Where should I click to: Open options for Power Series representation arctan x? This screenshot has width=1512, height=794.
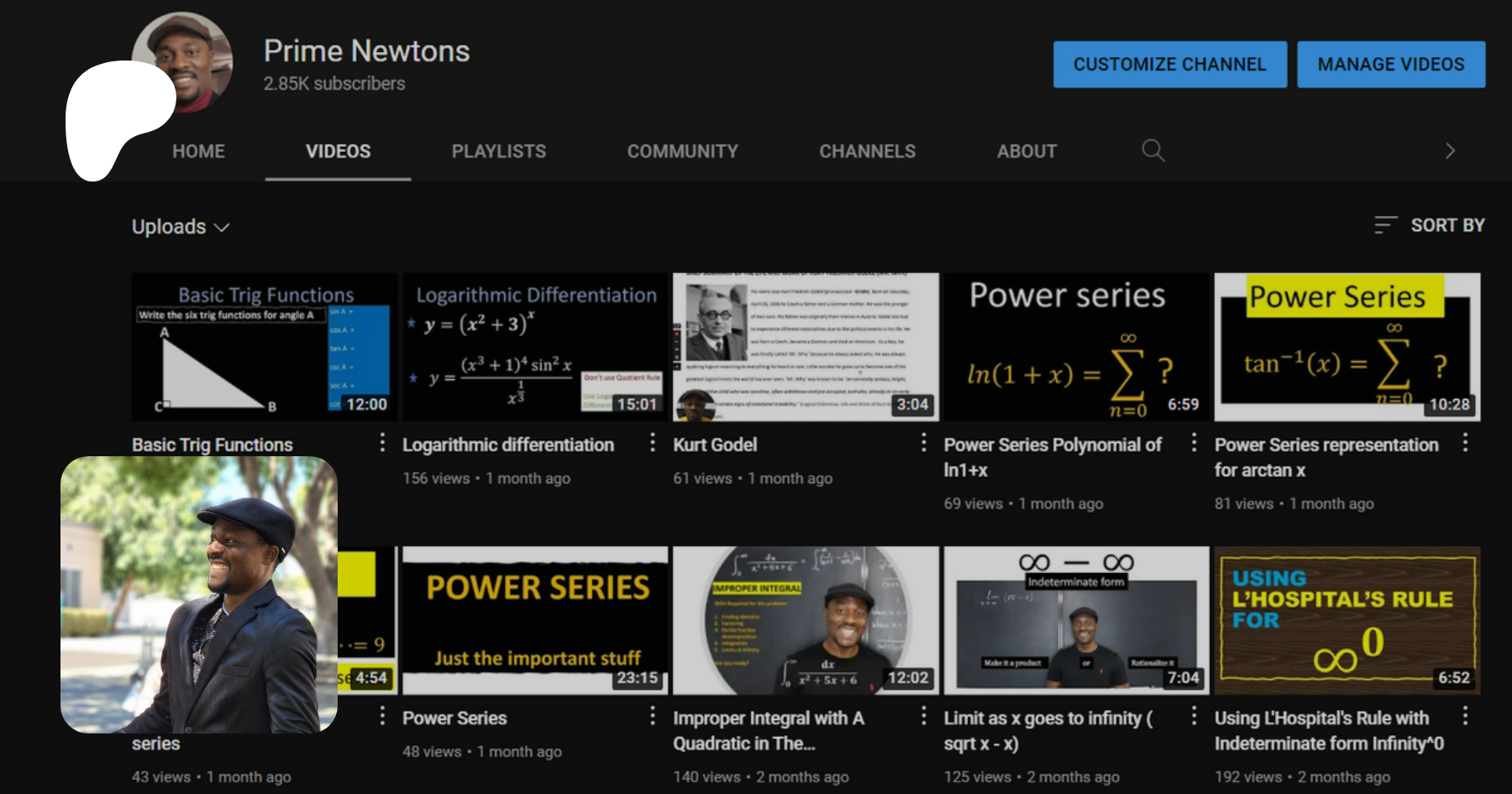1465,442
